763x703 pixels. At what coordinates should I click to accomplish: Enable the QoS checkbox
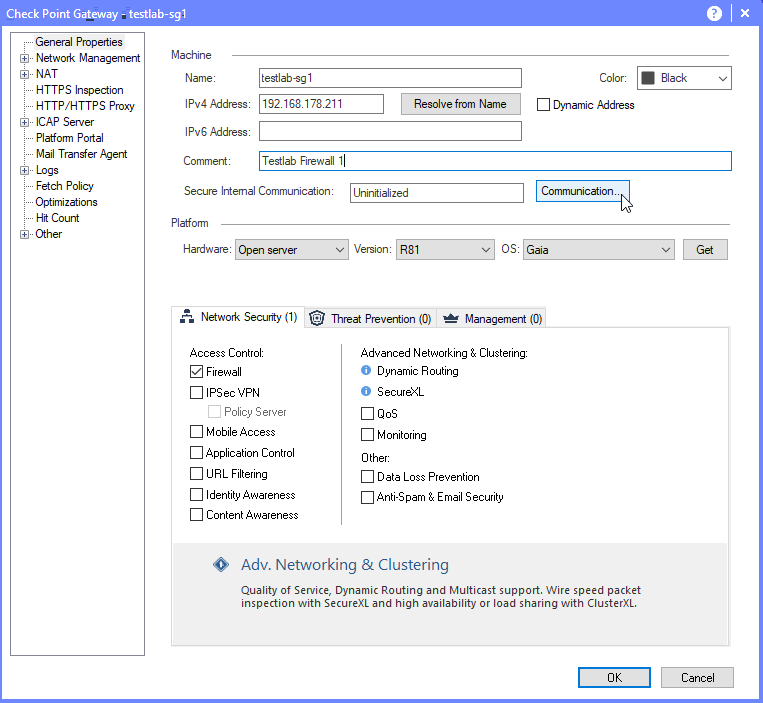367,414
